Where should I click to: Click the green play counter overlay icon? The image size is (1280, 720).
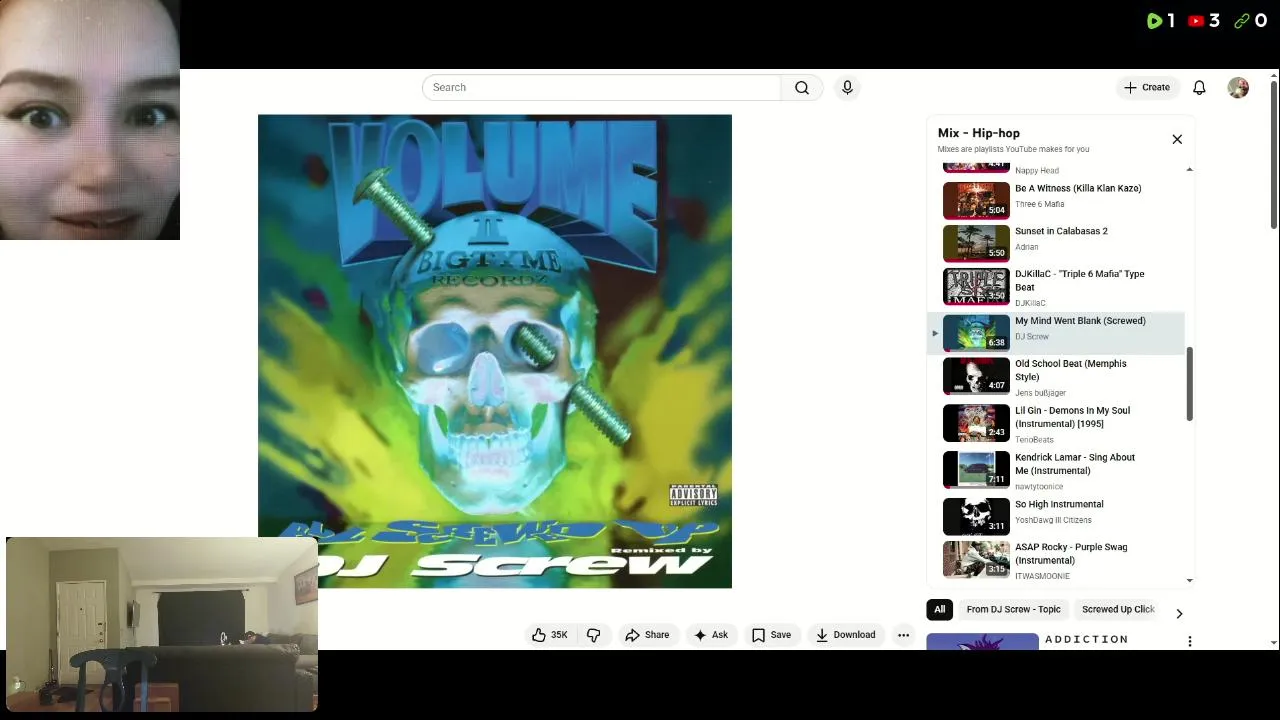(x=1155, y=20)
